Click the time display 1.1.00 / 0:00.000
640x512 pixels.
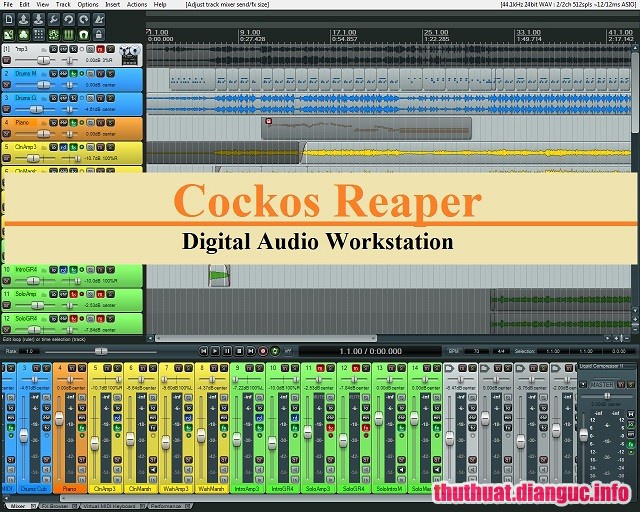coord(371,351)
